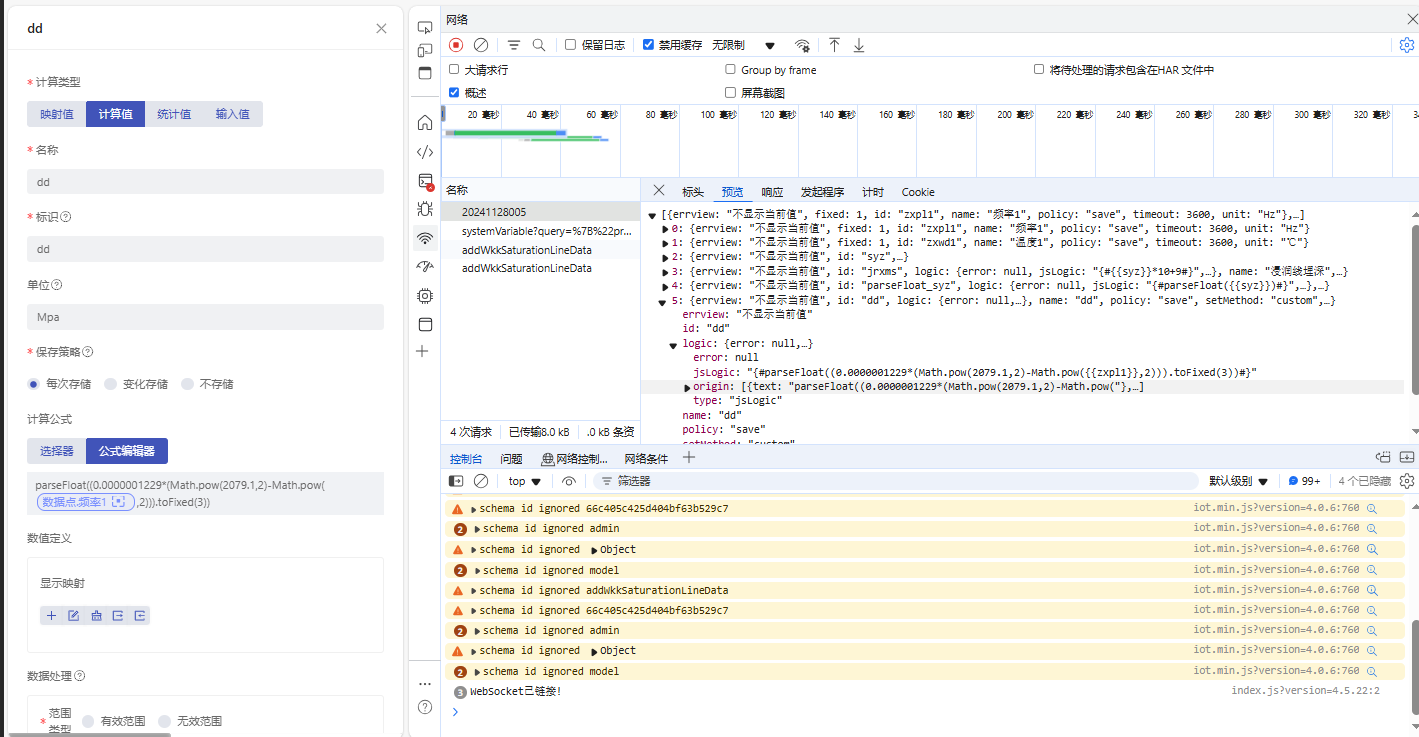The width and height of the screenshot is (1419, 737).
Task: Open Console tool icon in activity bar
Action: (x=425, y=181)
